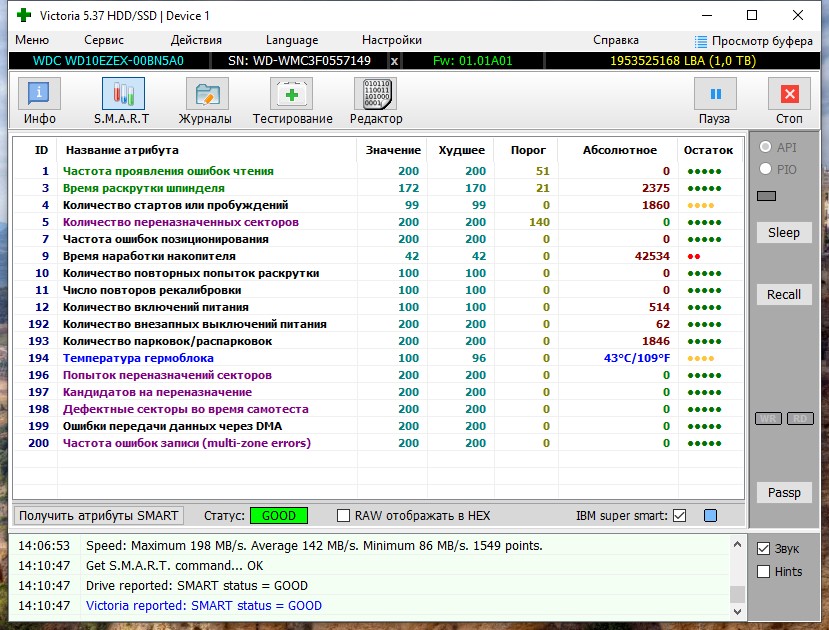Open the Меню menu
The width and height of the screenshot is (829, 630).
coord(32,40)
